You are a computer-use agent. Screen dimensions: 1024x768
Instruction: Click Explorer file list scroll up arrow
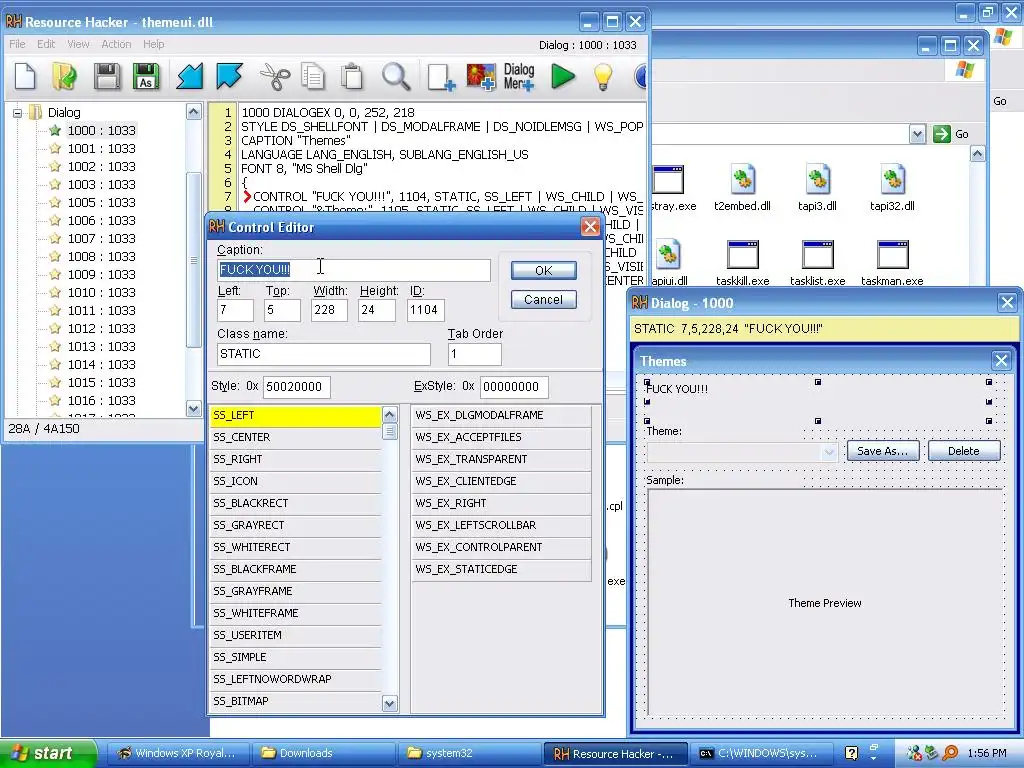coord(978,154)
